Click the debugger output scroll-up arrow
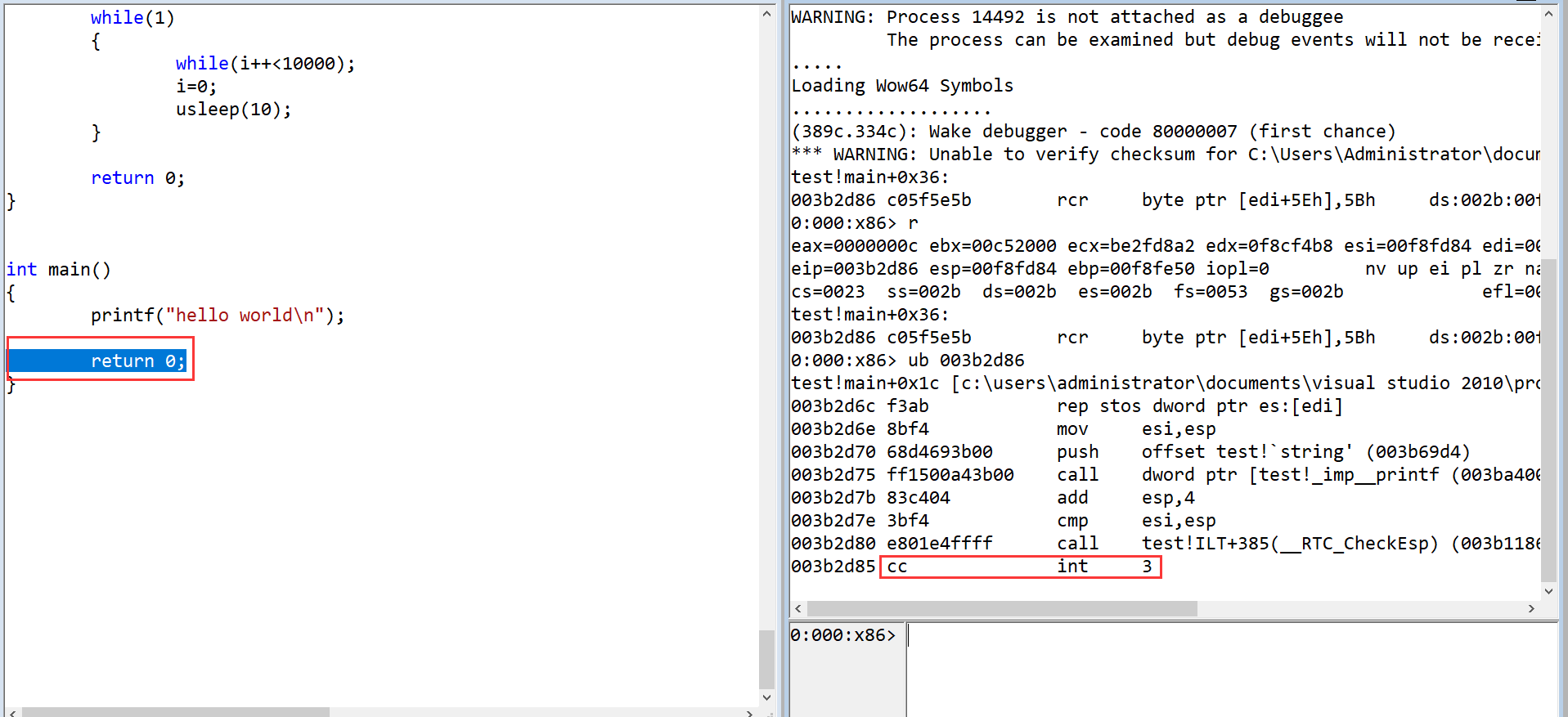The image size is (1568, 717). (1548, 14)
